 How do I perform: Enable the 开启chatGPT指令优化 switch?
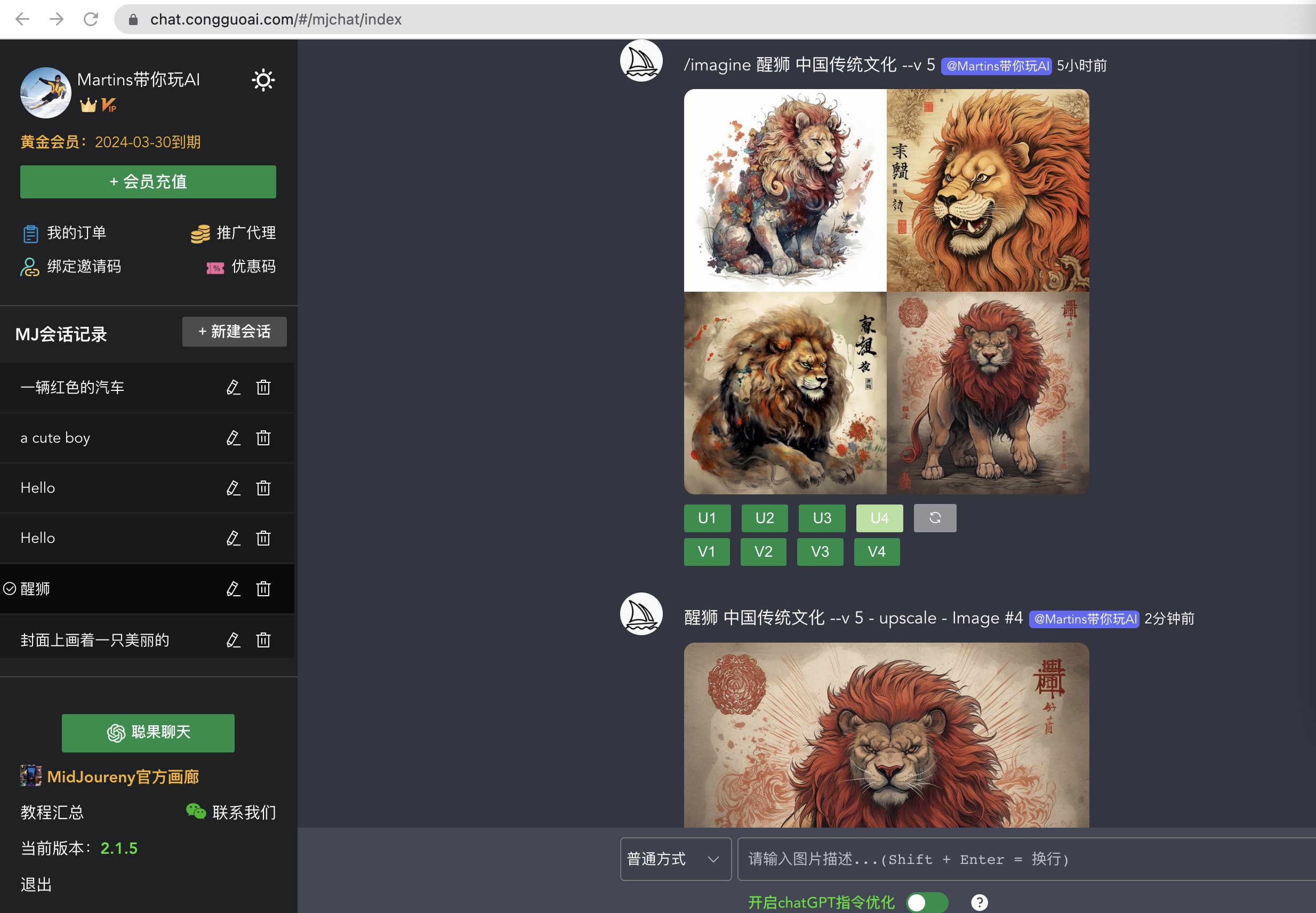[927, 902]
